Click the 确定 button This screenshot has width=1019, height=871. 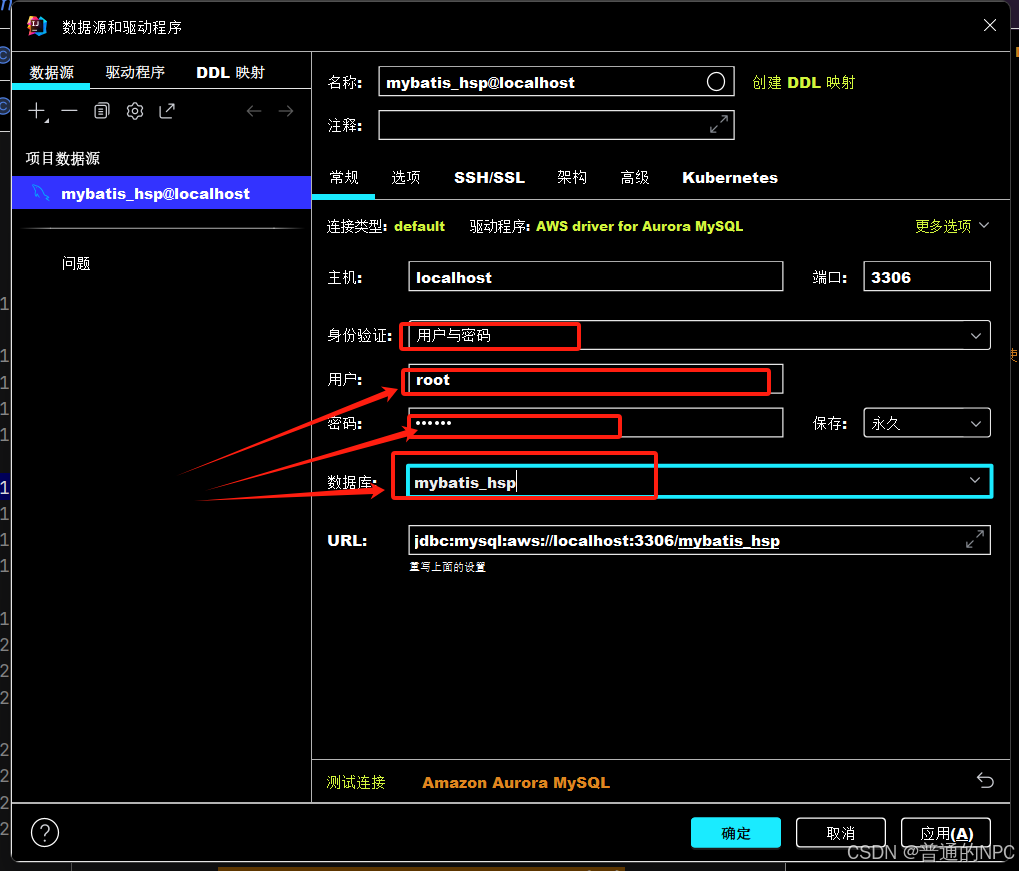736,833
